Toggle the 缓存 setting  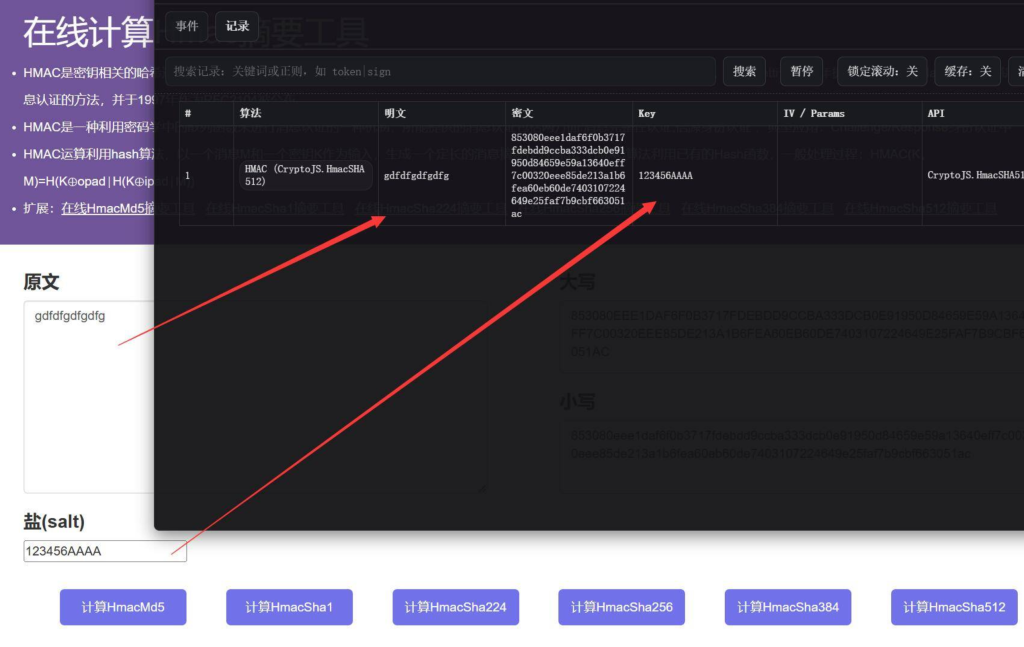click(x=967, y=71)
